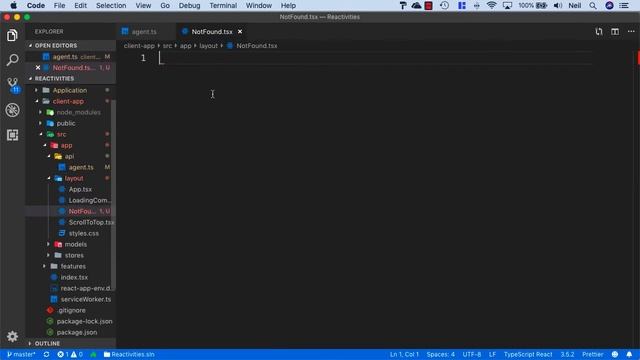Screen dimensions: 640x360
Task: Open the Manage gear settings icon
Action: (x=12, y=336)
